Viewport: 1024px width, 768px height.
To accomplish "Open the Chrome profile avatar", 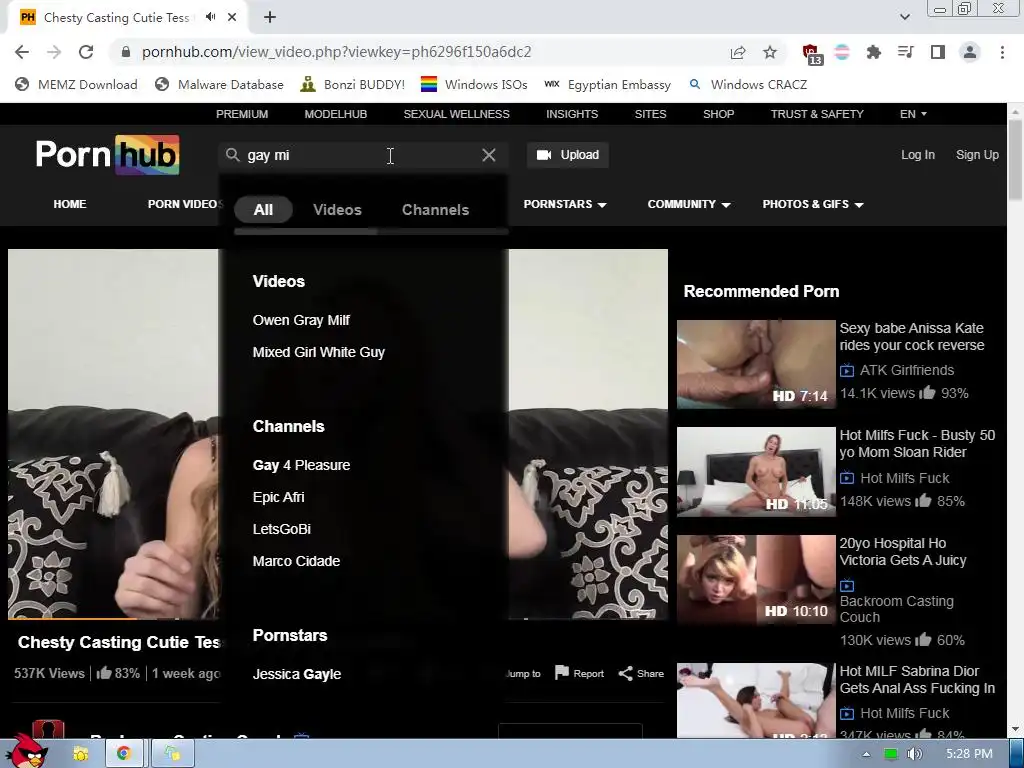I will (x=970, y=52).
